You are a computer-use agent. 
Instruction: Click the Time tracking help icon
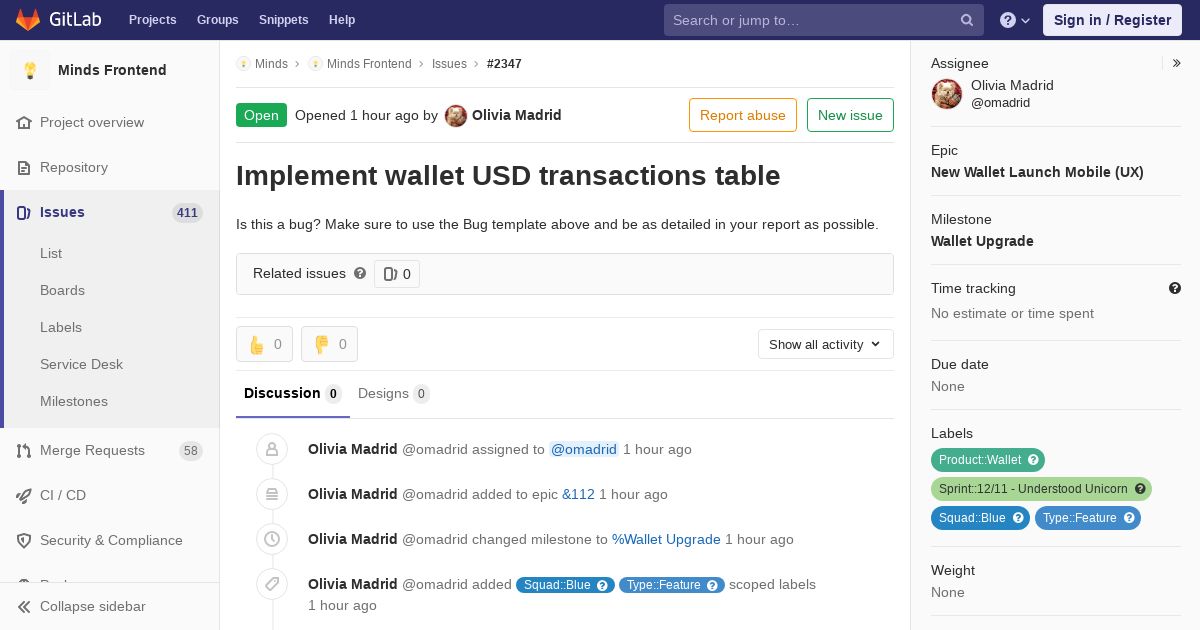pyautogui.click(x=1175, y=288)
